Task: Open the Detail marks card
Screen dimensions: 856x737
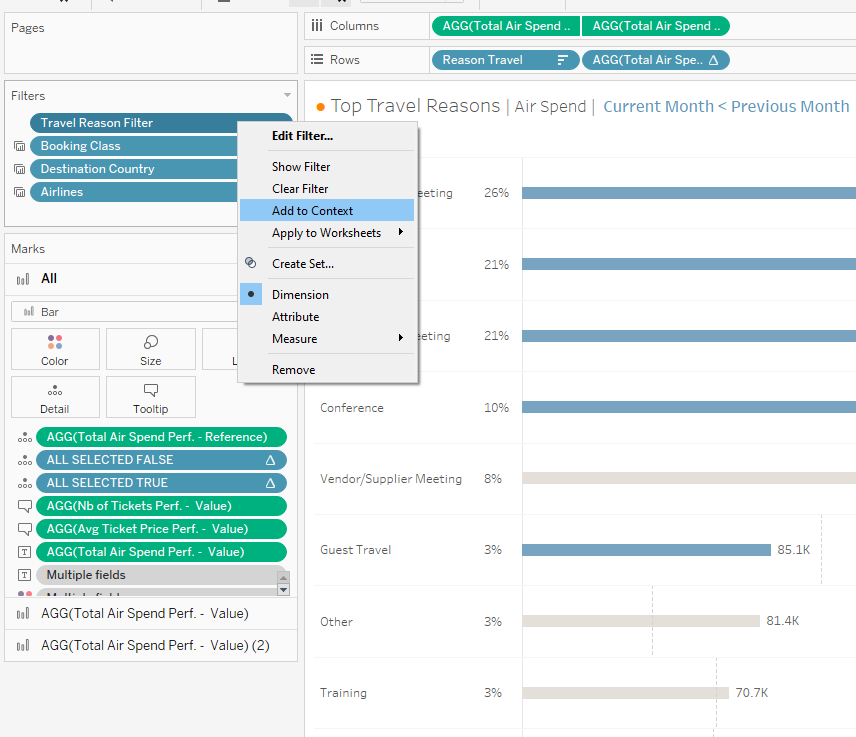Action: pyautogui.click(x=55, y=397)
